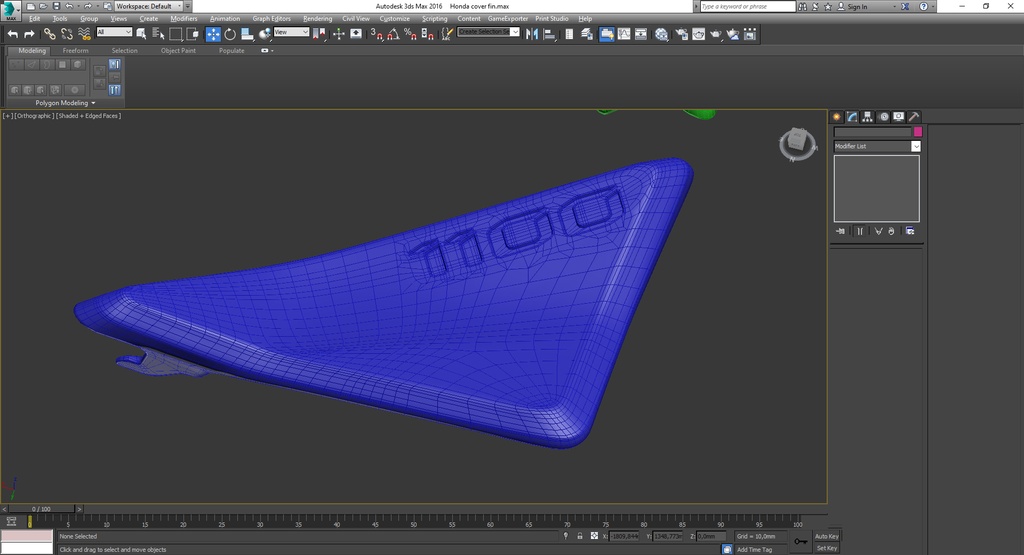Screen dimensions: 1024x555
Task: Toggle the modeling Ribbon display
Action: (x=607, y=34)
